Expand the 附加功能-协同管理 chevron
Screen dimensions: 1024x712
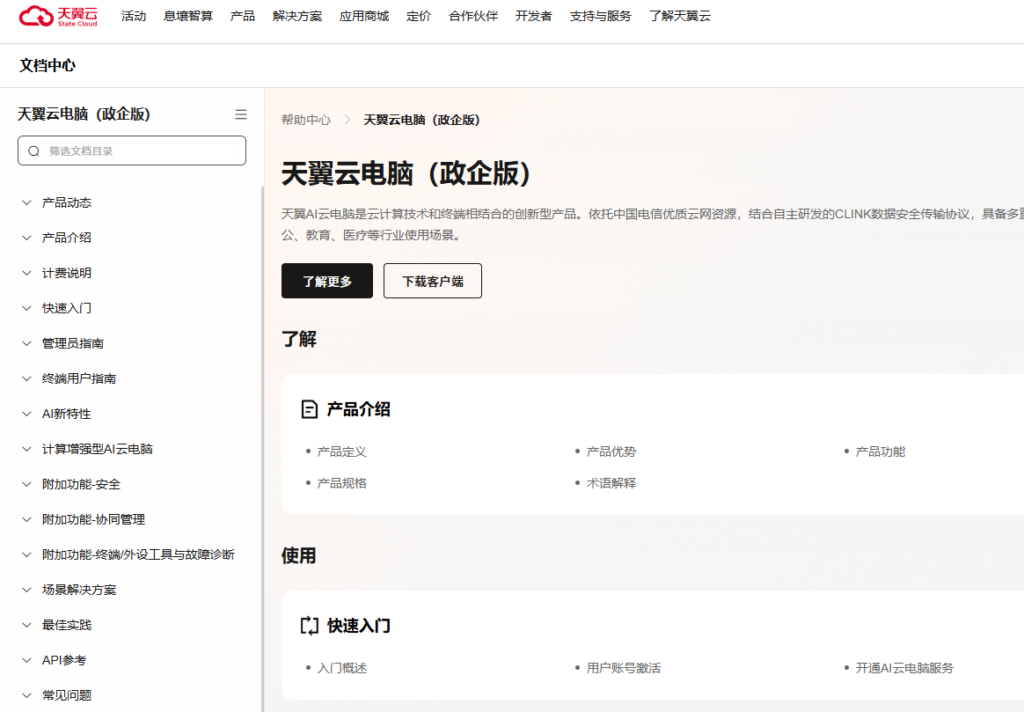click(x=27, y=520)
